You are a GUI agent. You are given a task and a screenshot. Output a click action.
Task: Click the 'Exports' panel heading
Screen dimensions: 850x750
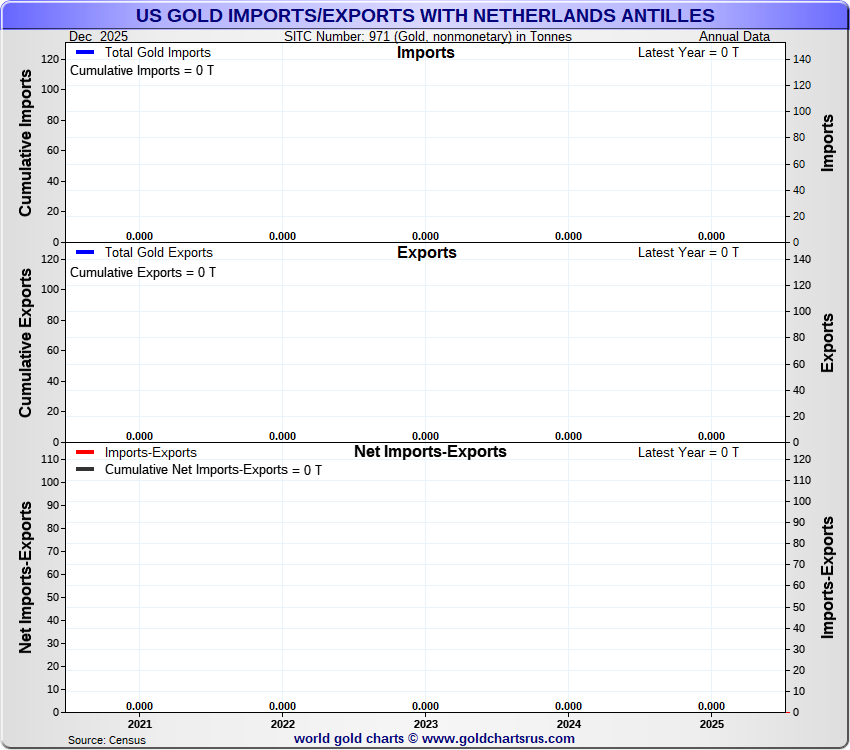[427, 253]
